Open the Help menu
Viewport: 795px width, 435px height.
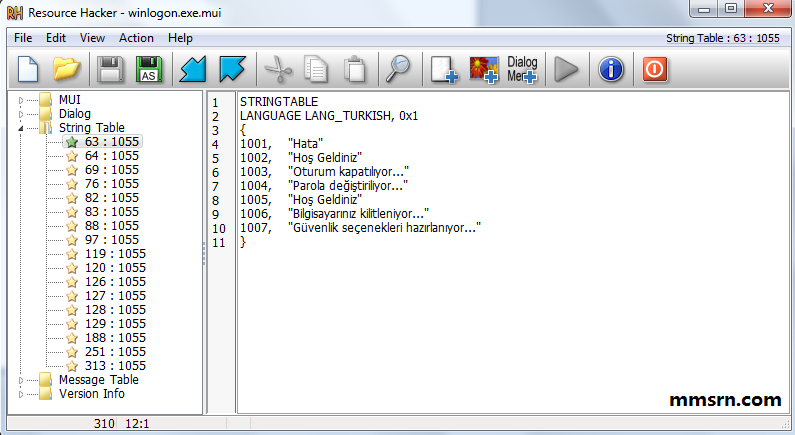180,38
